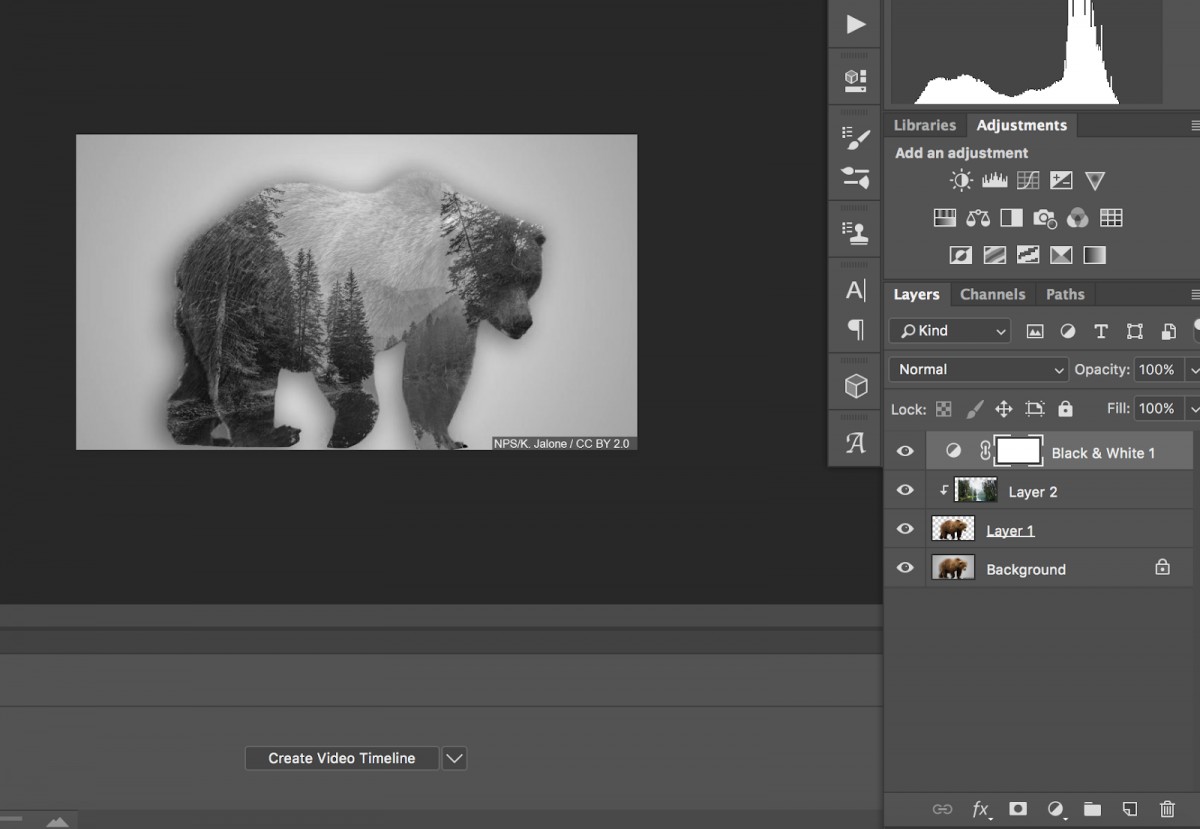Toggle visibility of Layer 2
Viewport: 1200px width, 829px height.
tap(904, 489)
